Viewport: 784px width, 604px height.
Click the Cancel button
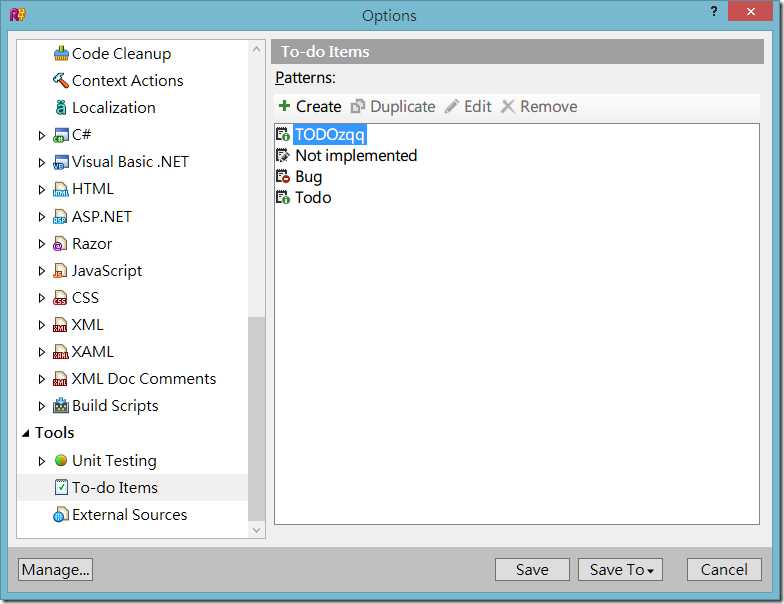point(724,570)
